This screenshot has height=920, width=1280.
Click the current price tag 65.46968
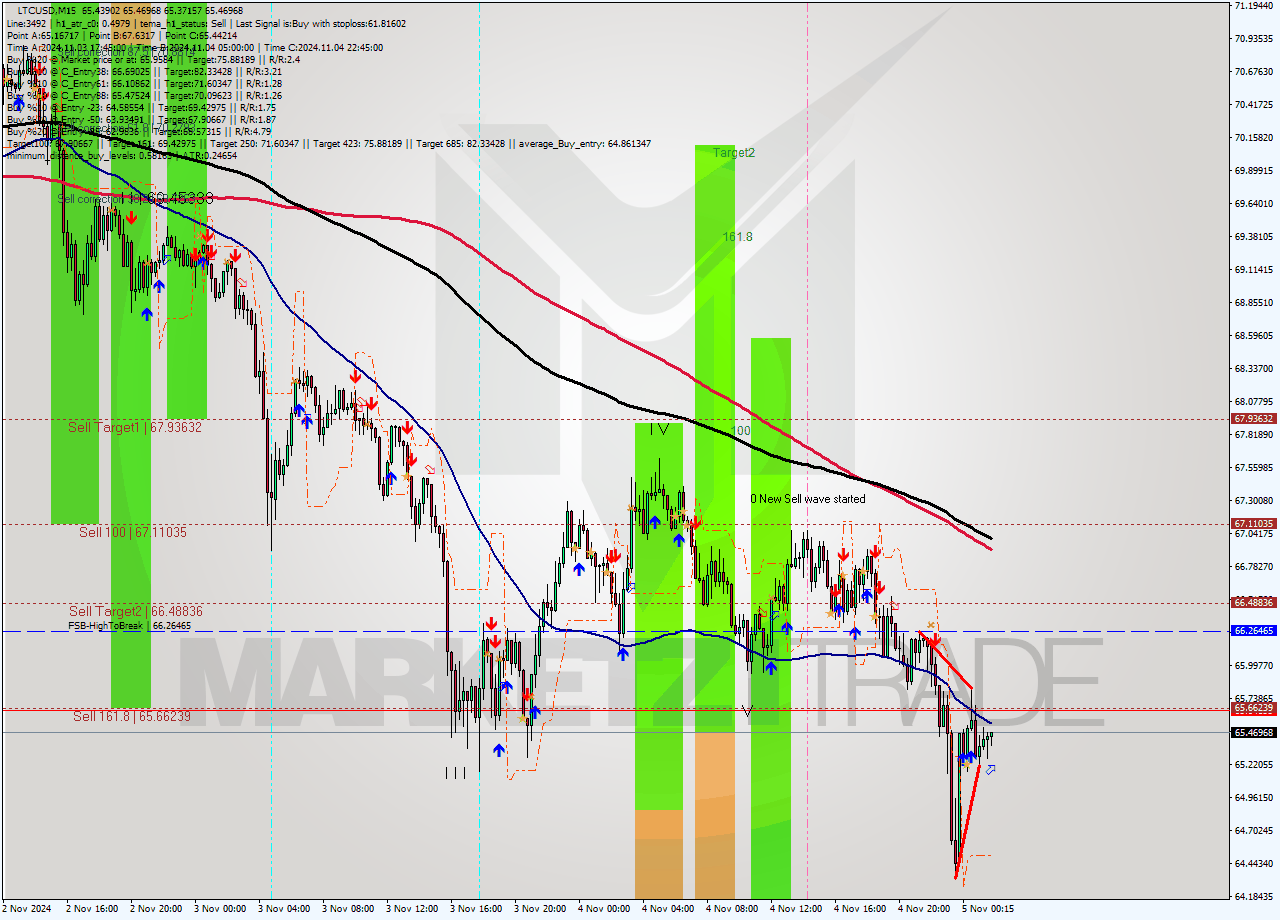pyautogui.click(x=1253, y=732)
